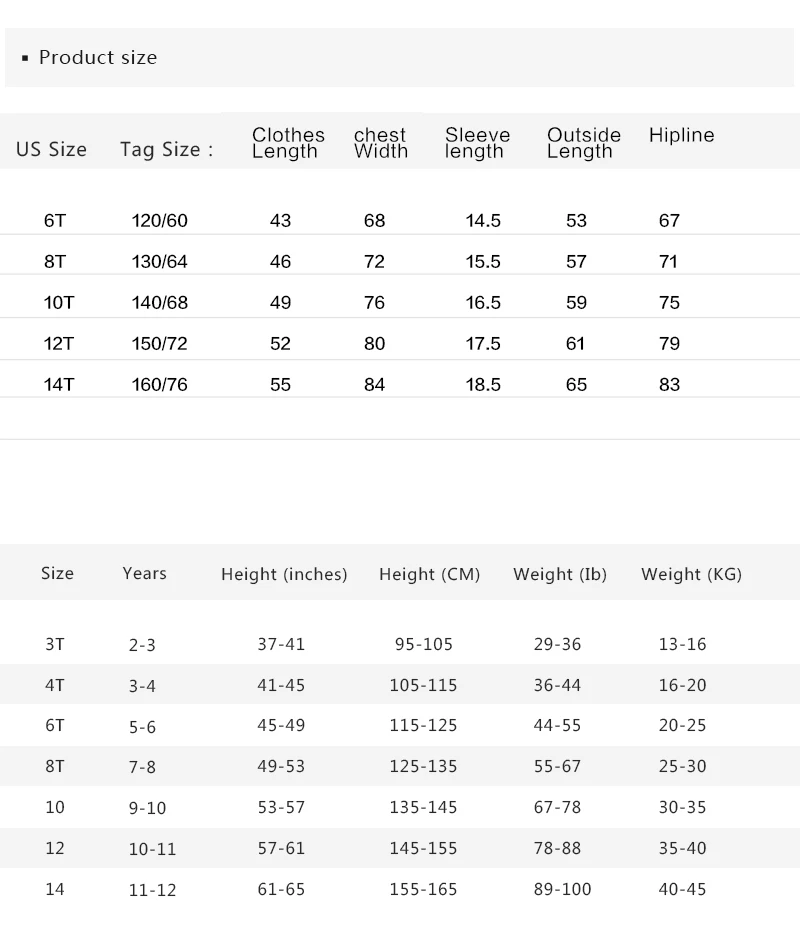Image resolution: width=800 pixels, height=942 pixels.
Task: Click years value '9-10'
Action: click(x=147, y=808)
